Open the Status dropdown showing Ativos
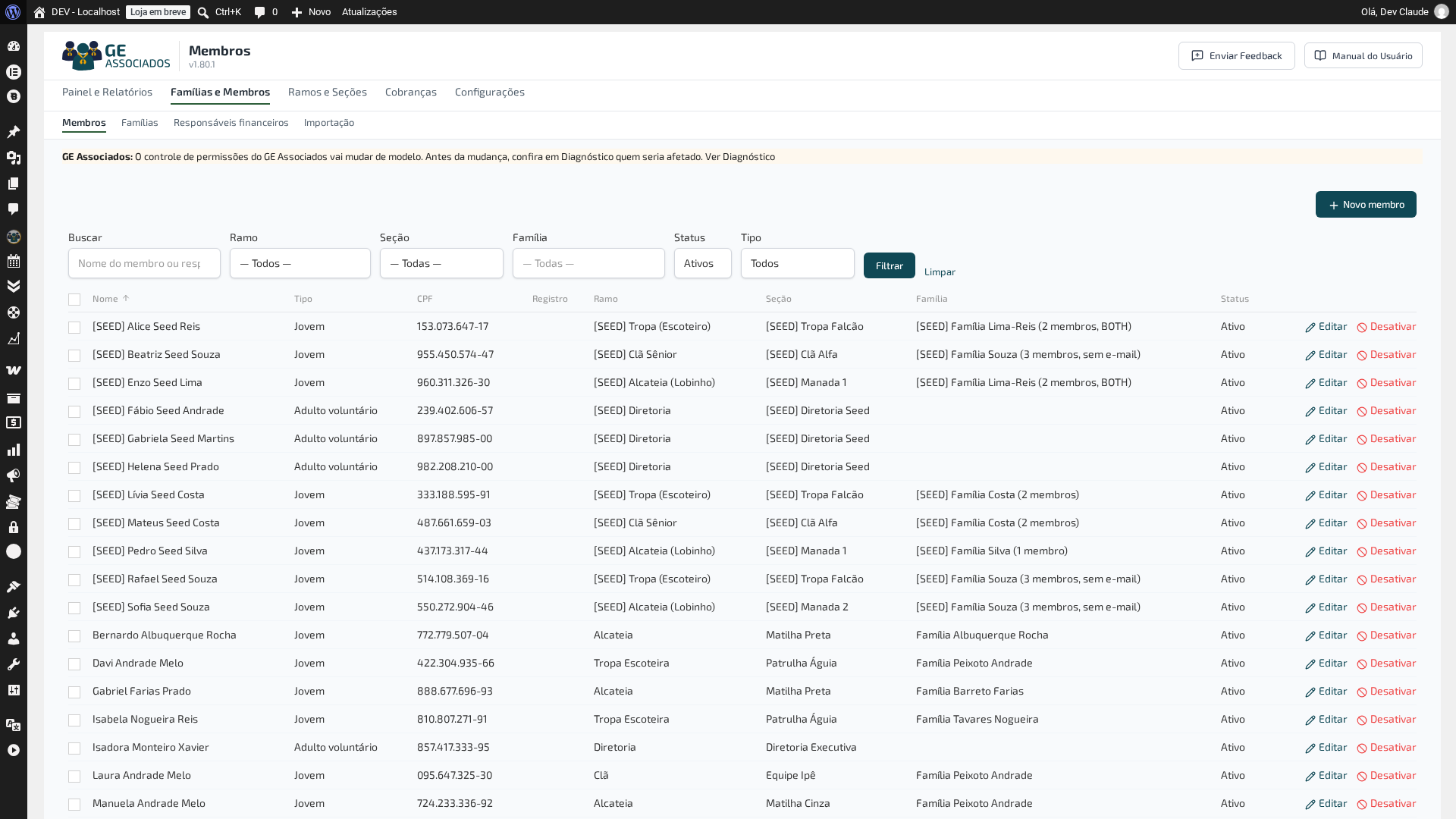 pos(703,263)
